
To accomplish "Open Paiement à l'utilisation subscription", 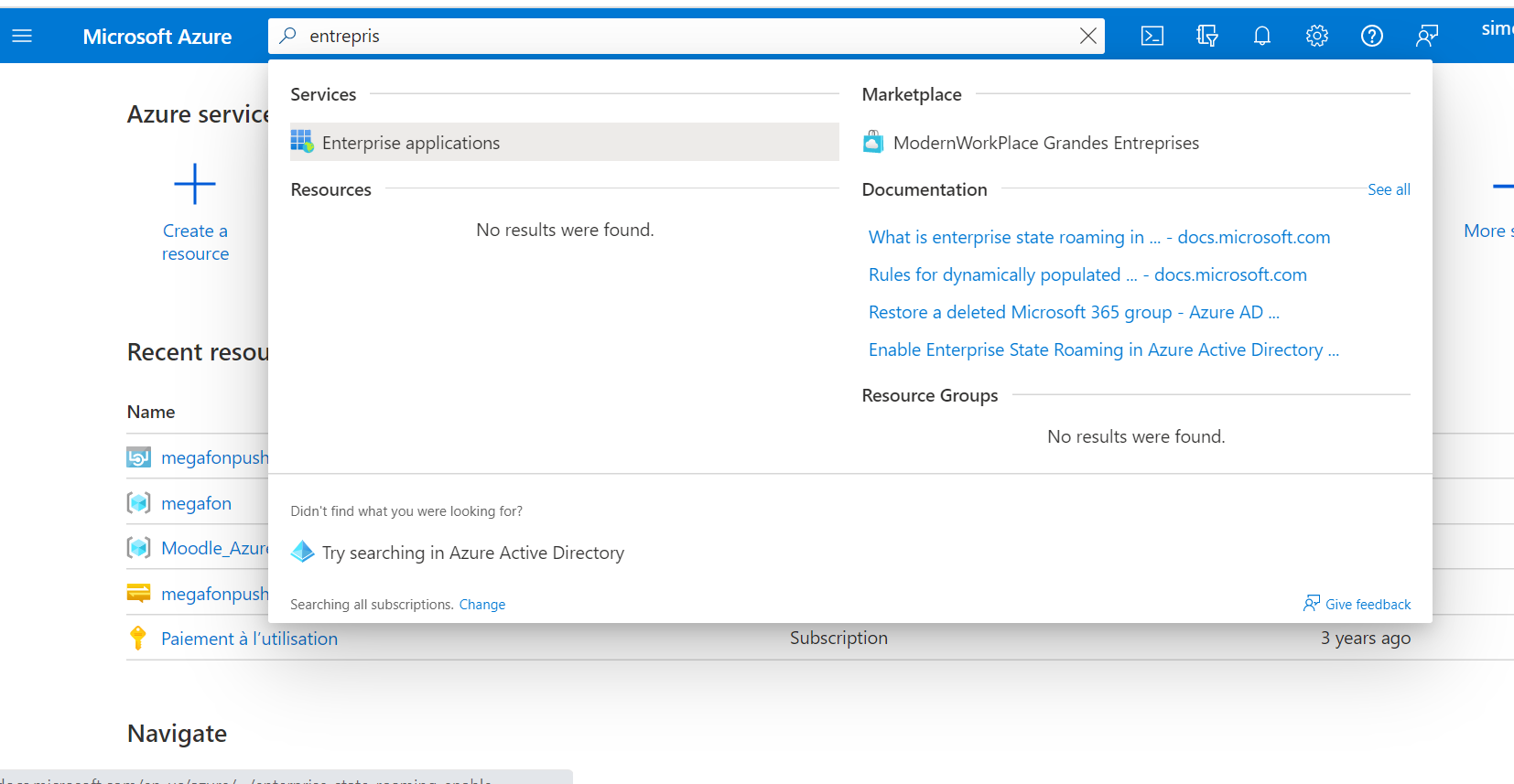I will (x=249, y=639).
